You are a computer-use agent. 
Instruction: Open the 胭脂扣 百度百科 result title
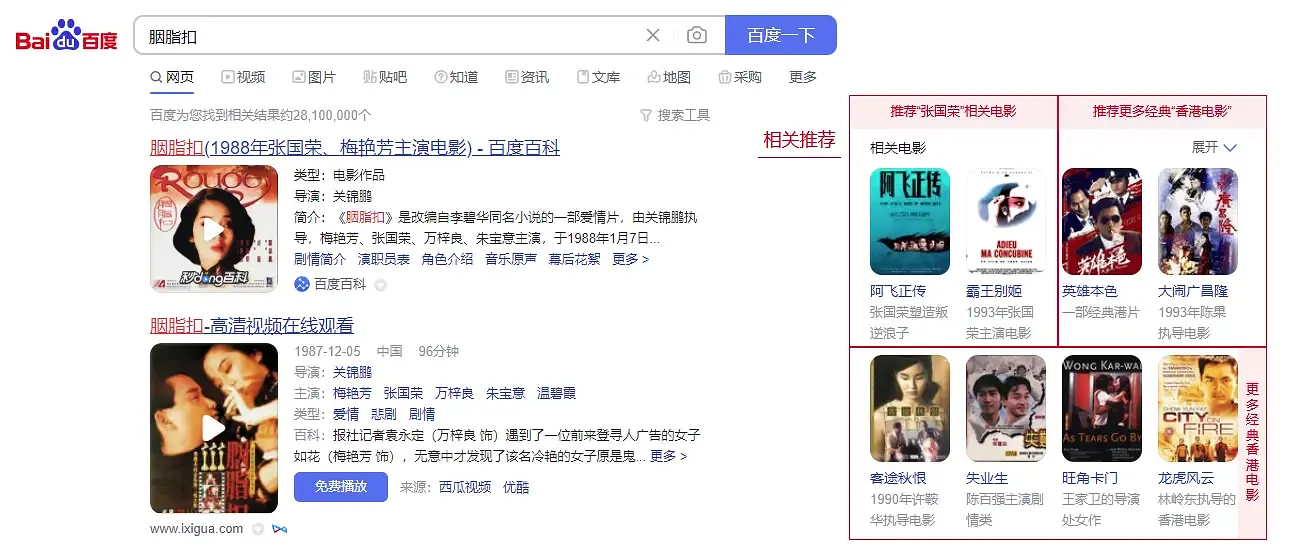[x=355, y=148]
